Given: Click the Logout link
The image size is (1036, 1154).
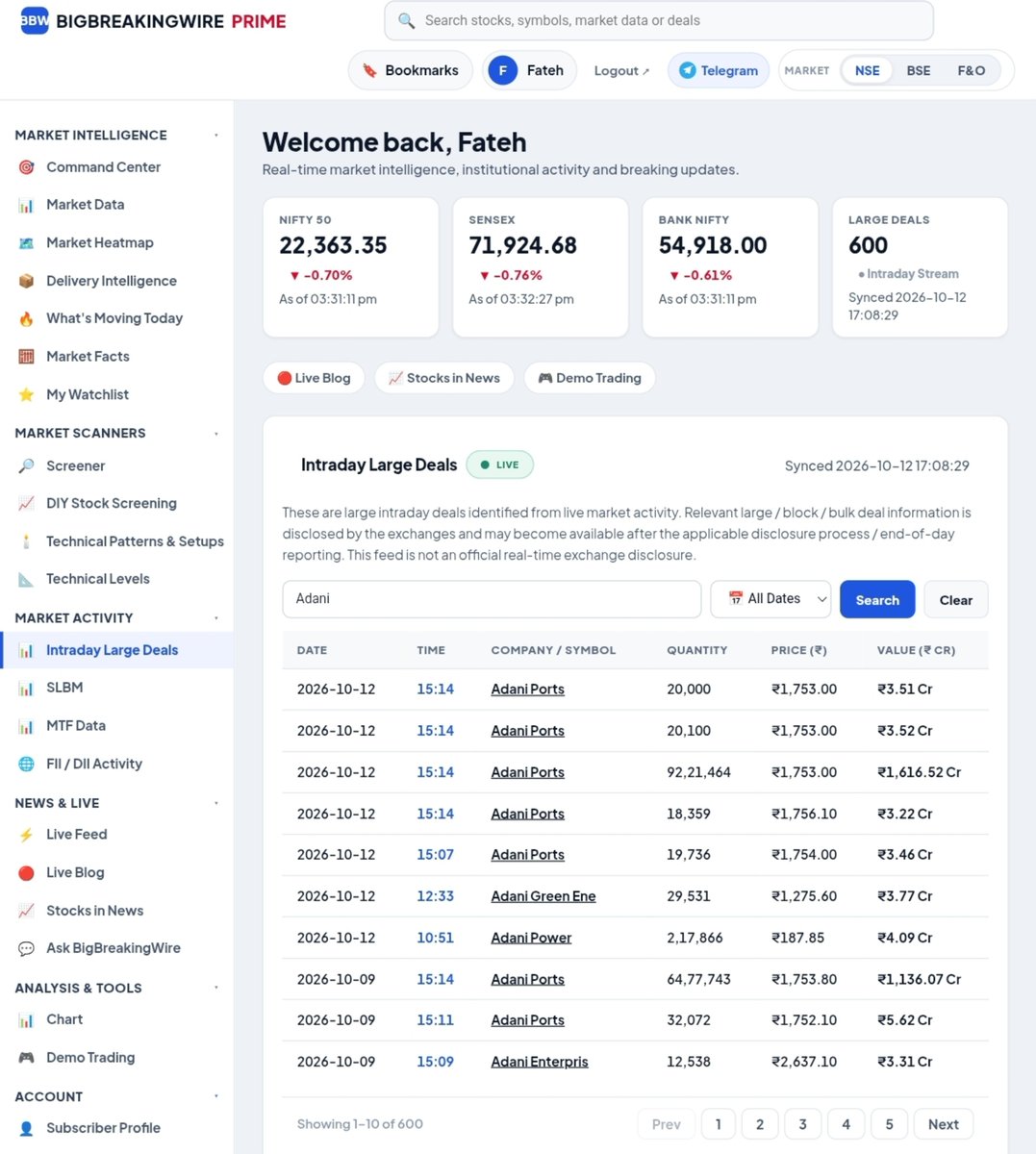Looking at the screenshot, I should point(621,70).
